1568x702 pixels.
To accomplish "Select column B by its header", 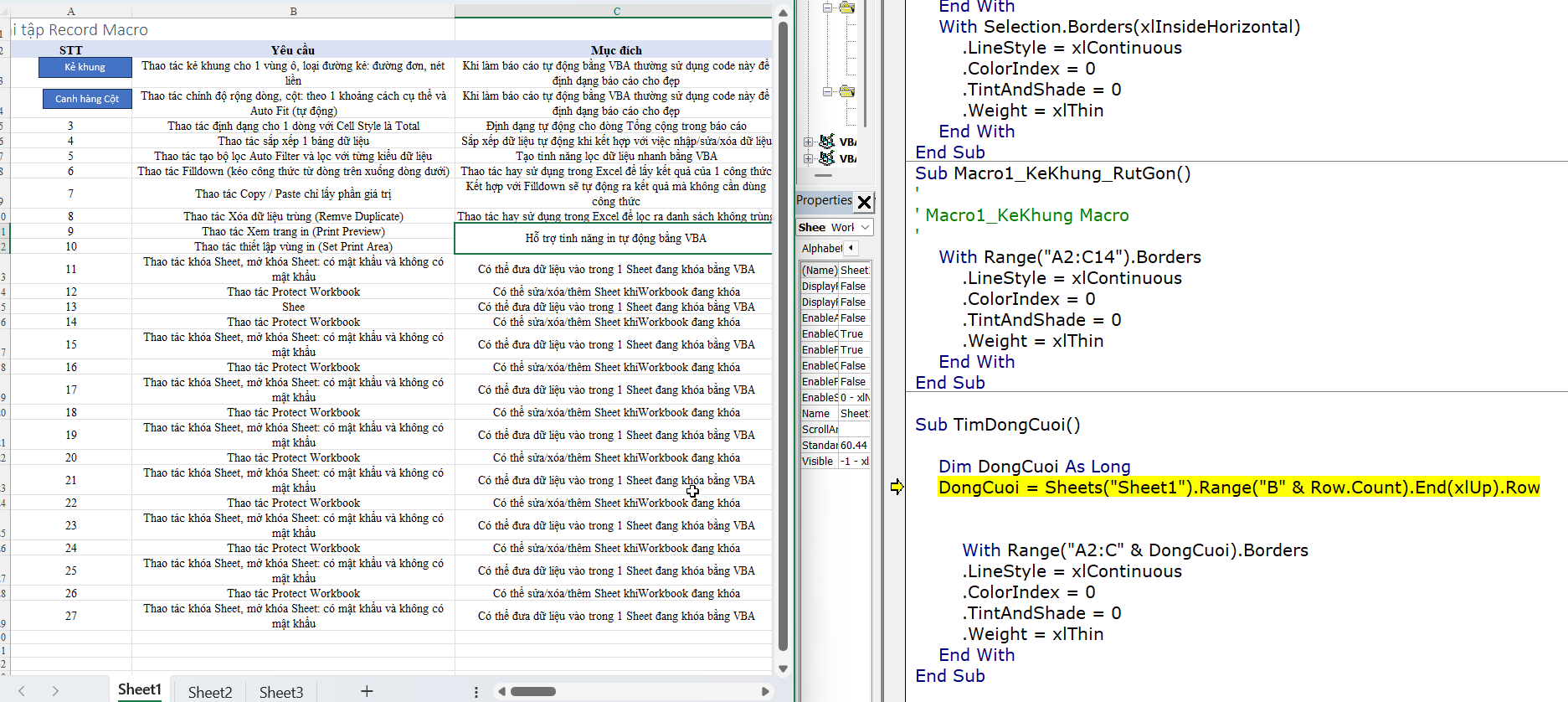I will click(294, 11).
